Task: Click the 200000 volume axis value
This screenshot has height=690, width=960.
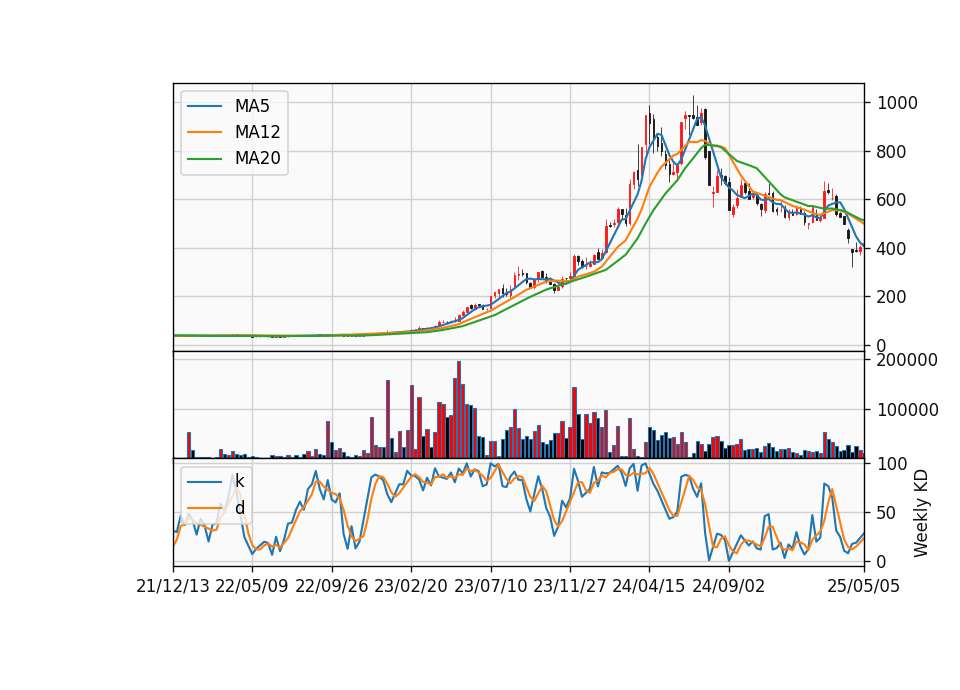Action: pyautogui.click(x=907, y=360)
